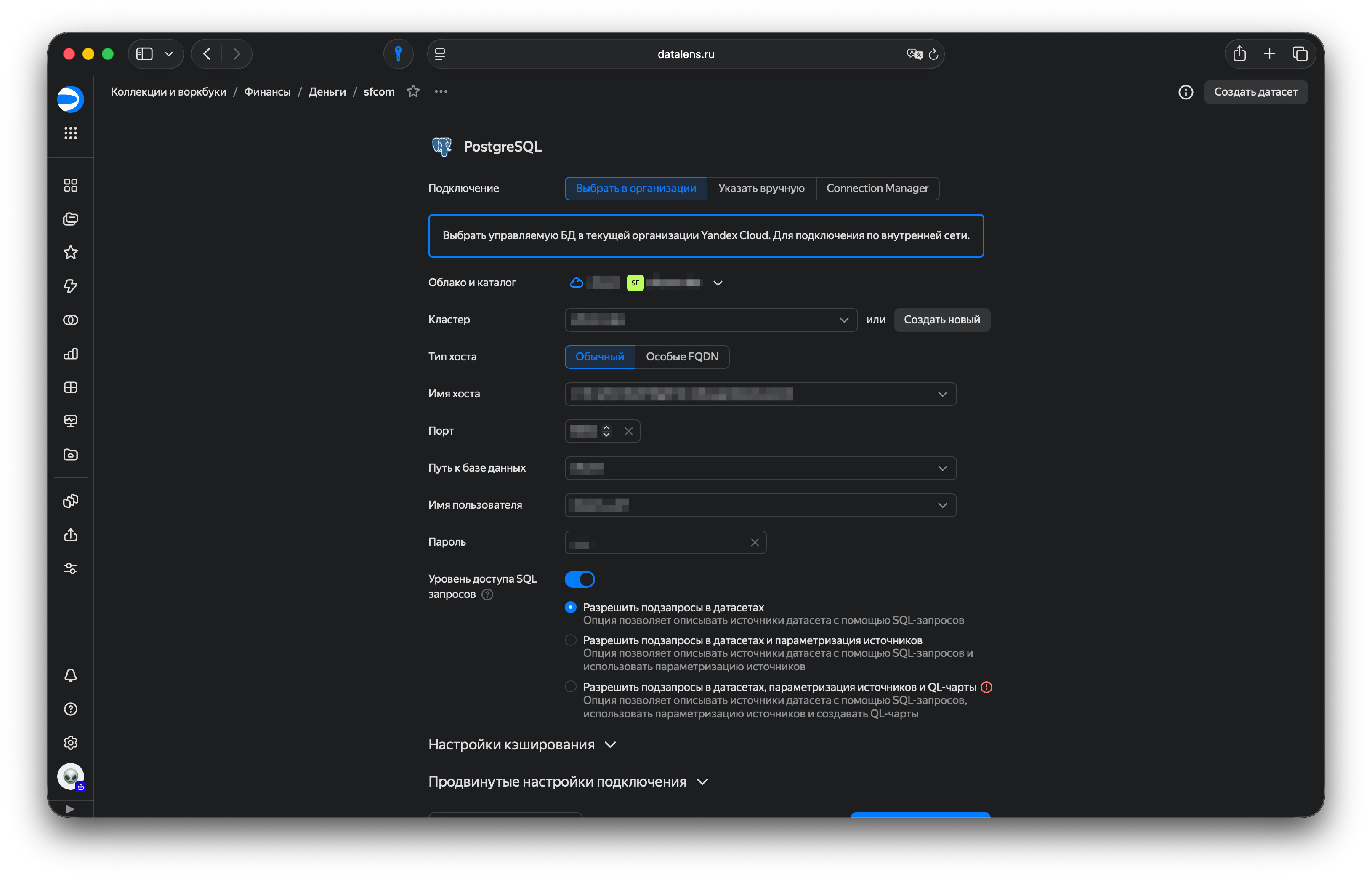
Task: Click the password manager key icon
Action: click(398, 54)
